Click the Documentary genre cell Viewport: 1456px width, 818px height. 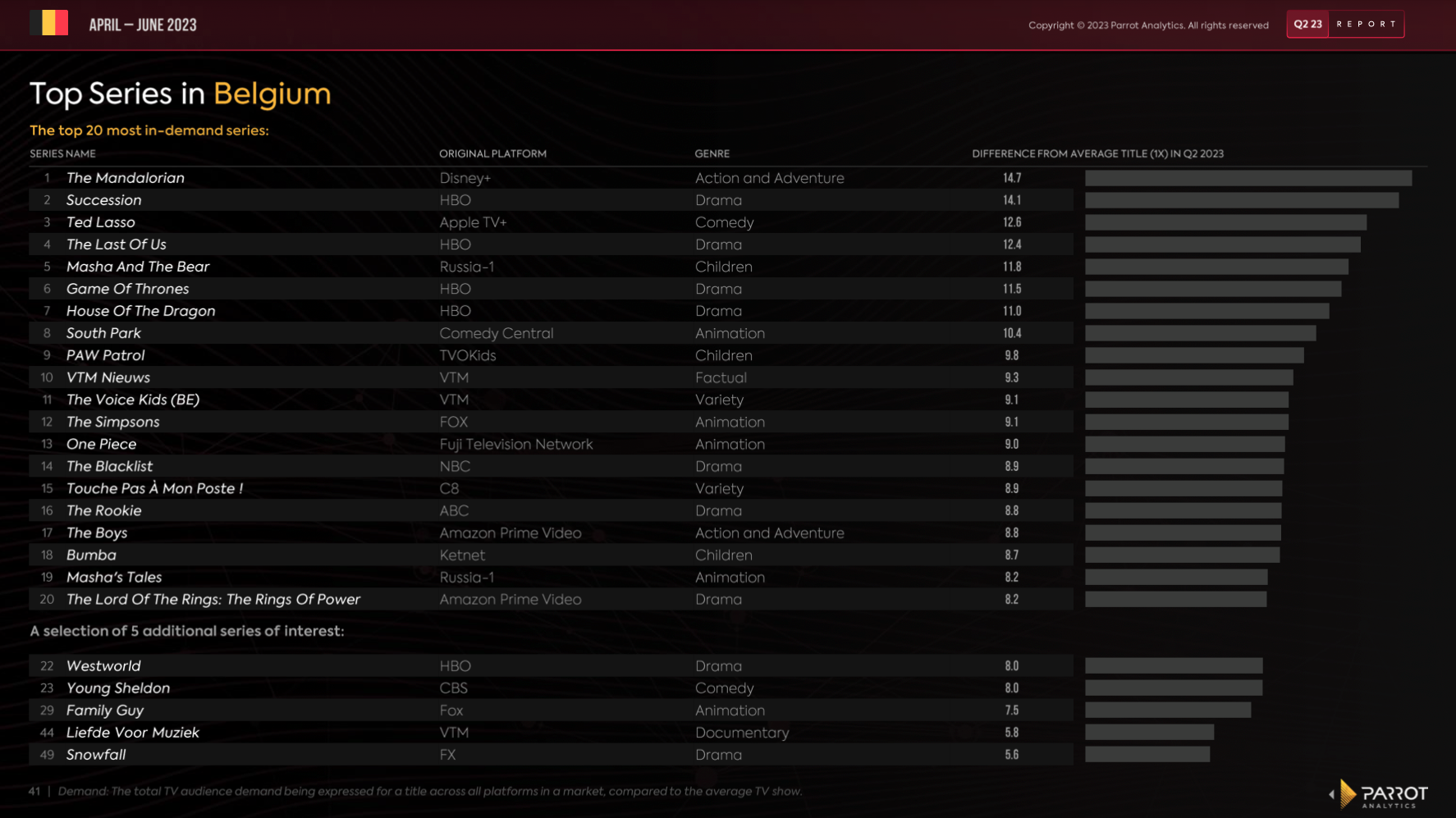coord(742,733)
